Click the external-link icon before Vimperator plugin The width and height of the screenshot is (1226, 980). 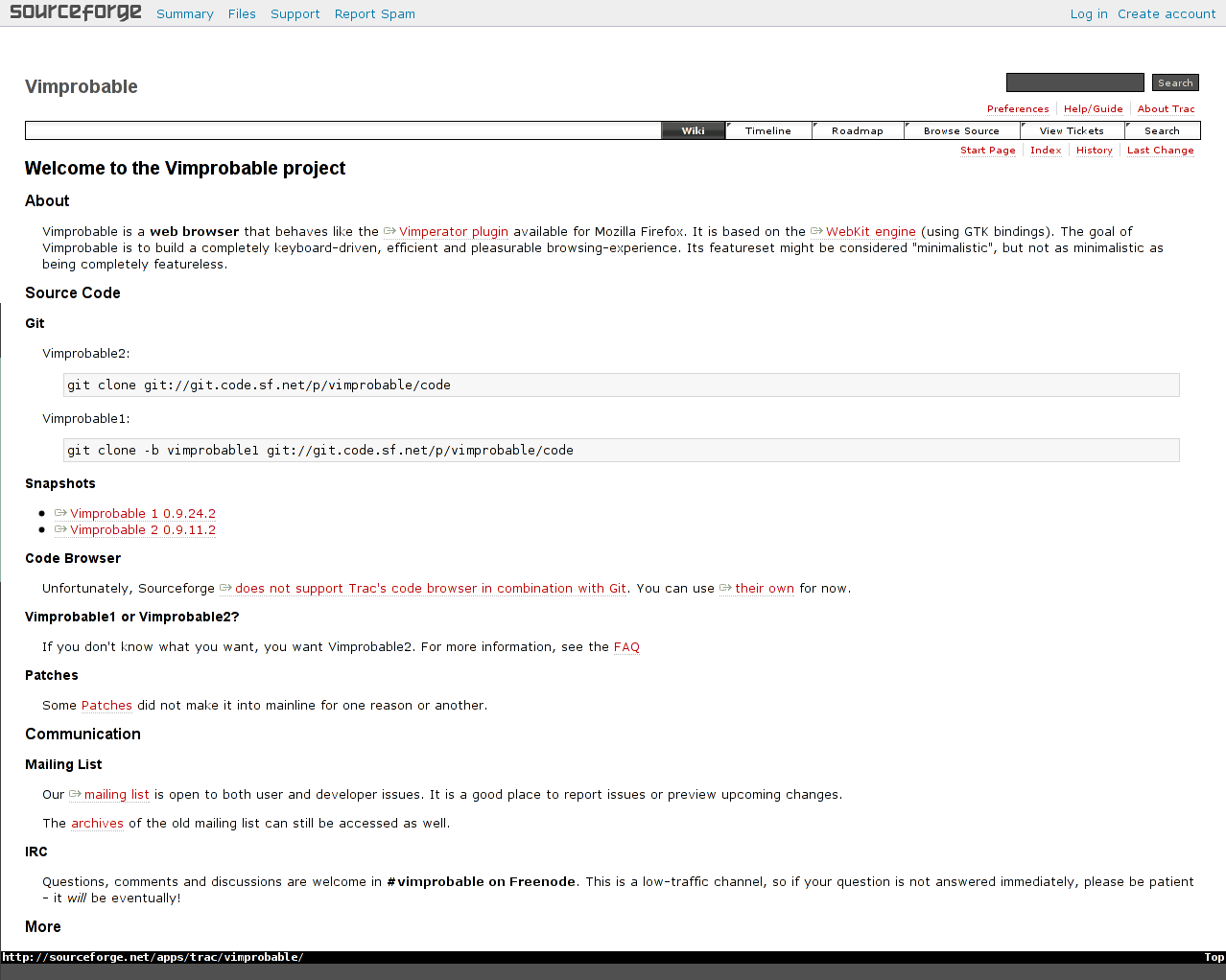(390, 231)
